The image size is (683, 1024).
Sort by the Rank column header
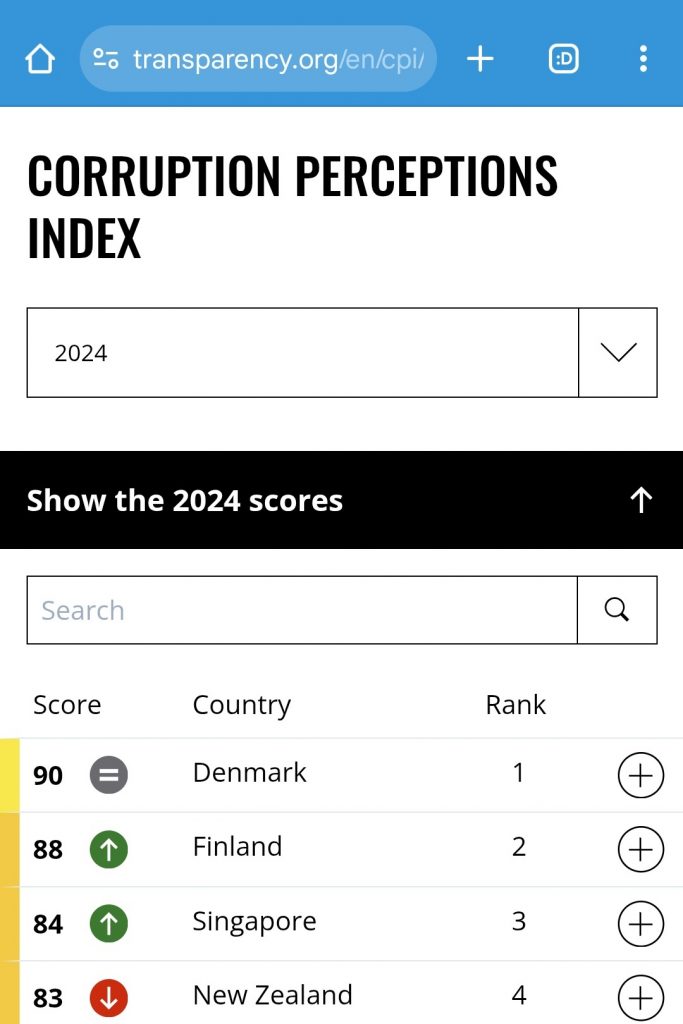[x=515, y=705]
